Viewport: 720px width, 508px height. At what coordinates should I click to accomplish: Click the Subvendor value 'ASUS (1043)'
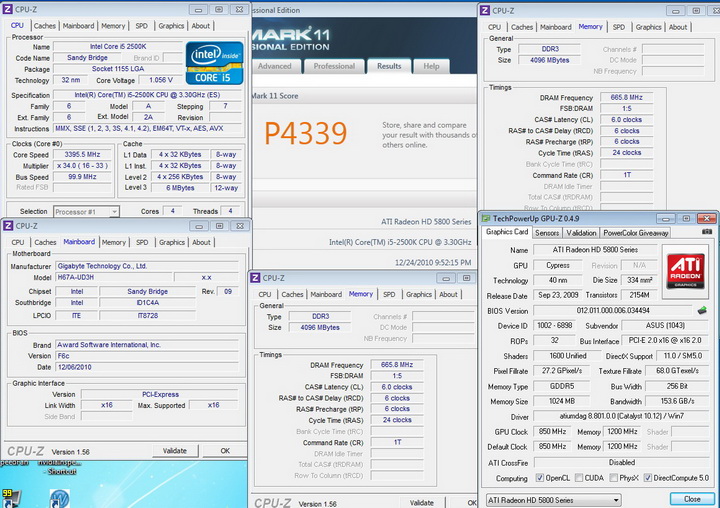point(665,326)
